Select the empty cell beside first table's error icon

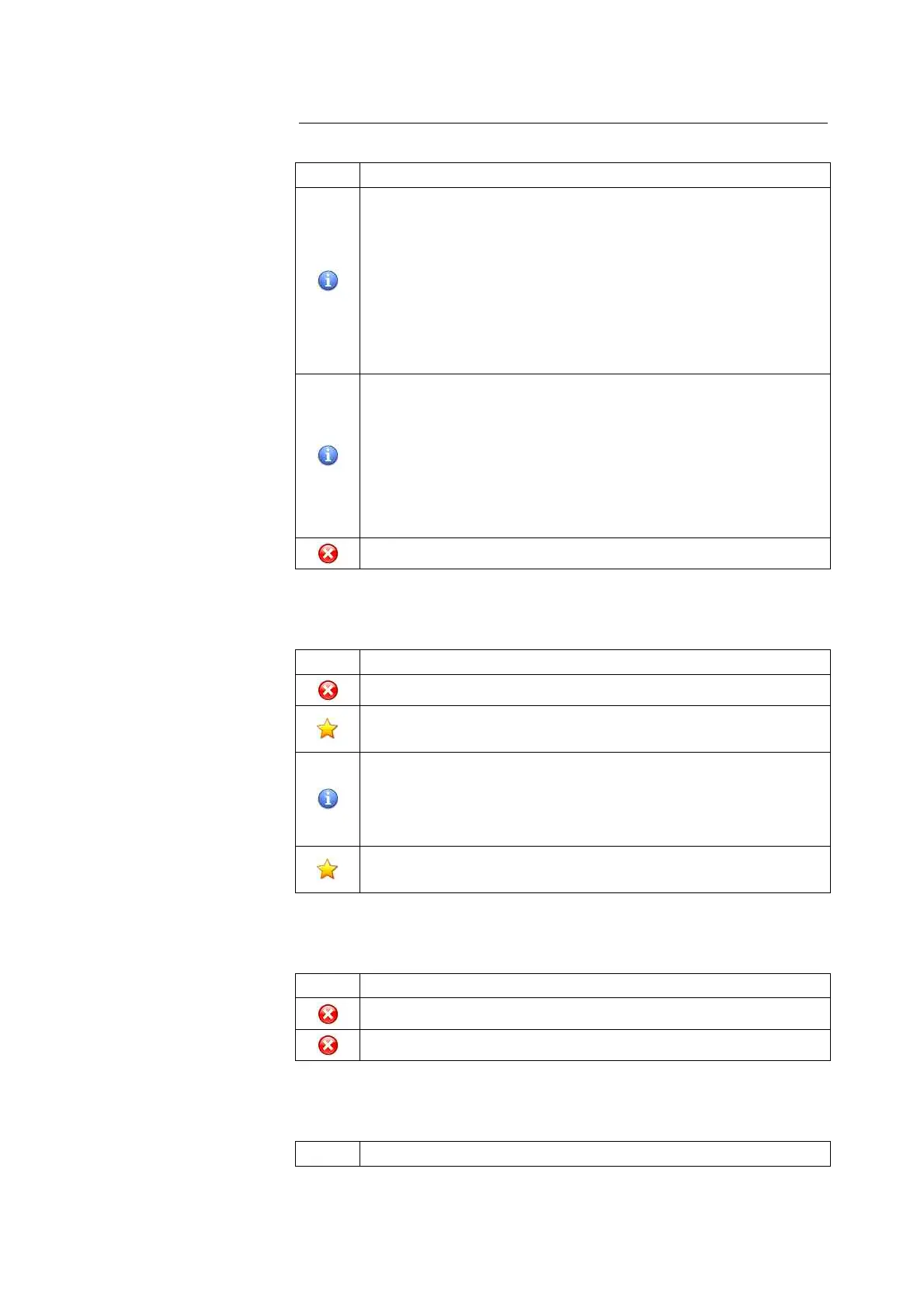[x=595, y=553]
